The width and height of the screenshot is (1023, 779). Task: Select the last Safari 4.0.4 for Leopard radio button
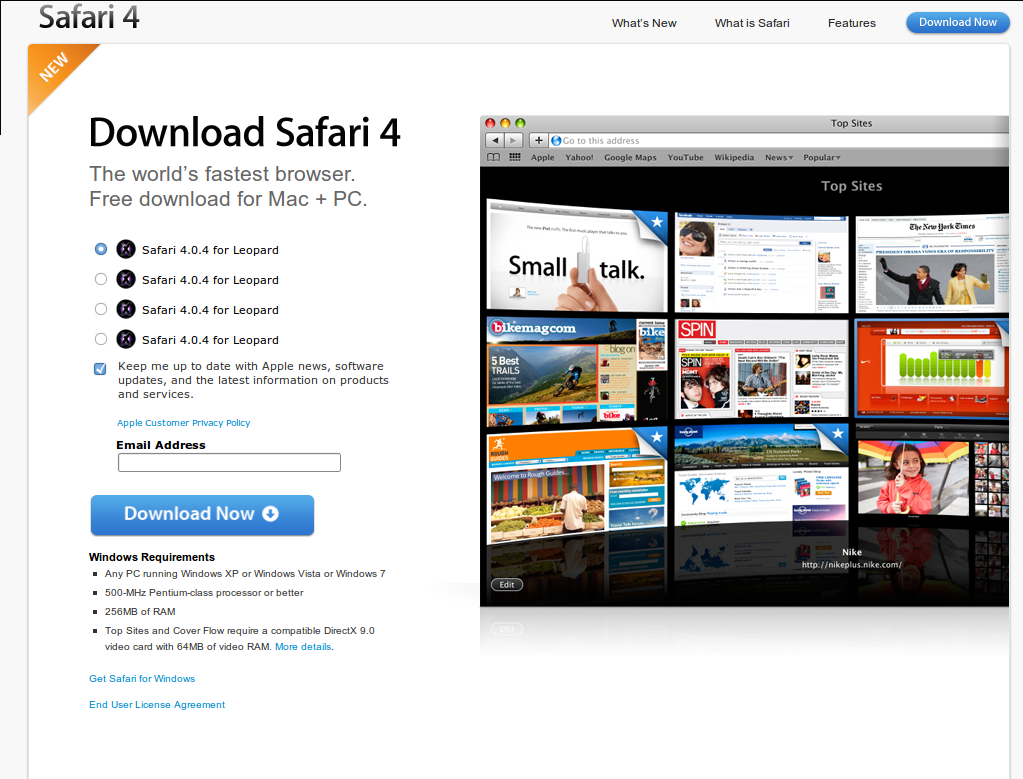100,339
